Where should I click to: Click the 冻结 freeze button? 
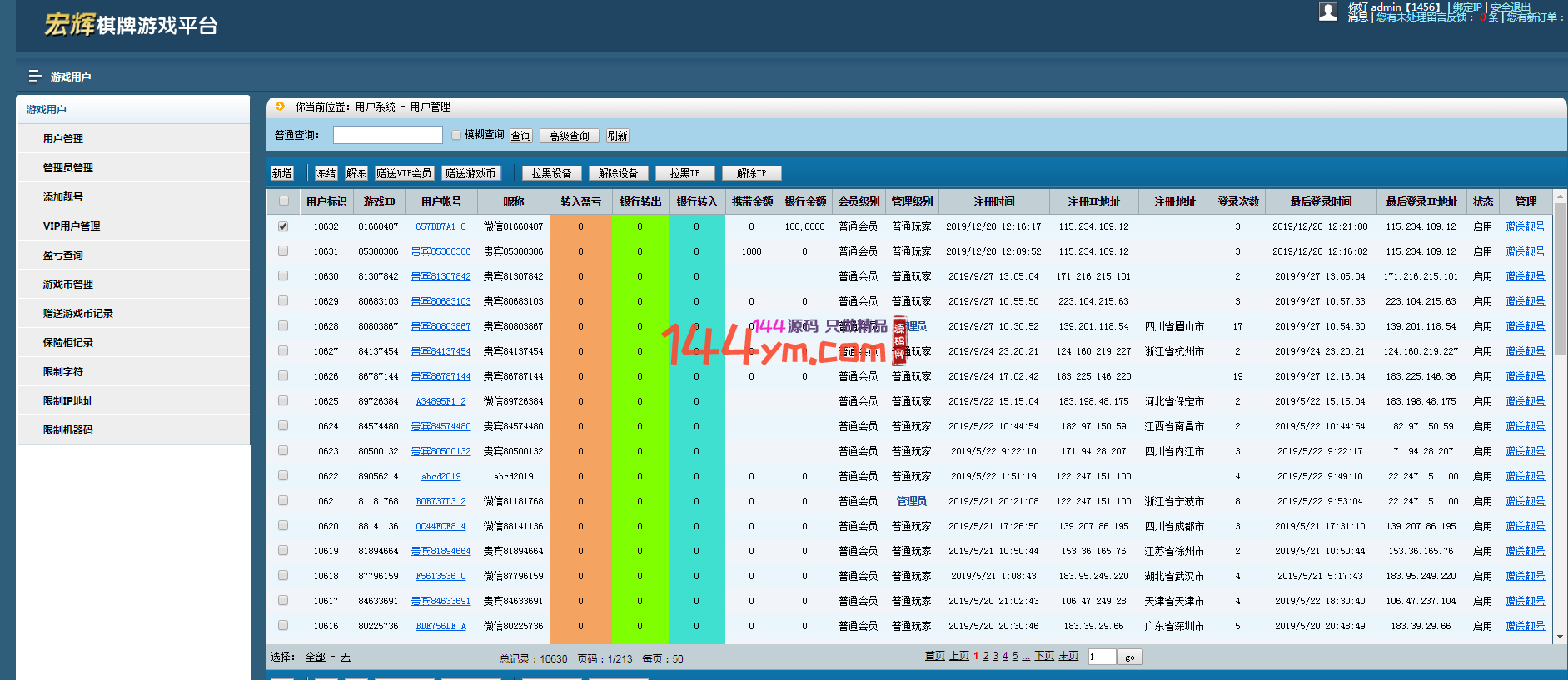326,173
